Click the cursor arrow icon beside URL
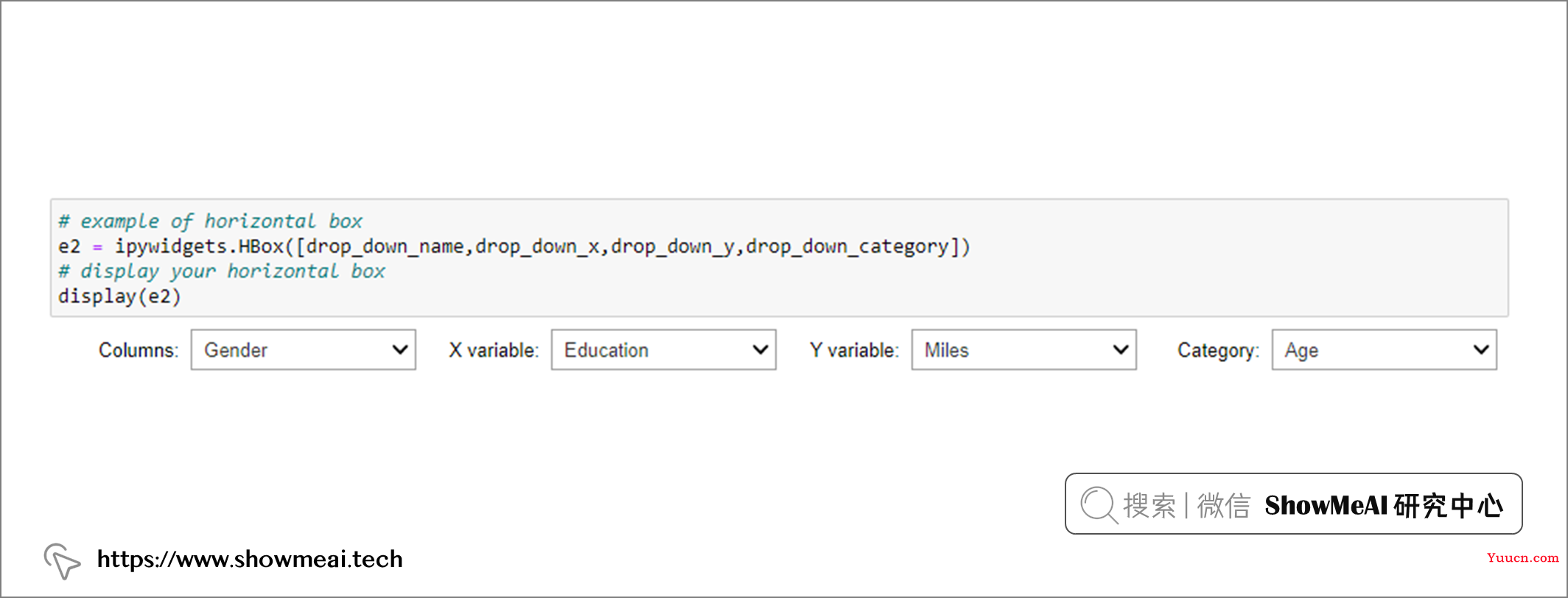The image size is (1568, 598). [x=62, y=561]
